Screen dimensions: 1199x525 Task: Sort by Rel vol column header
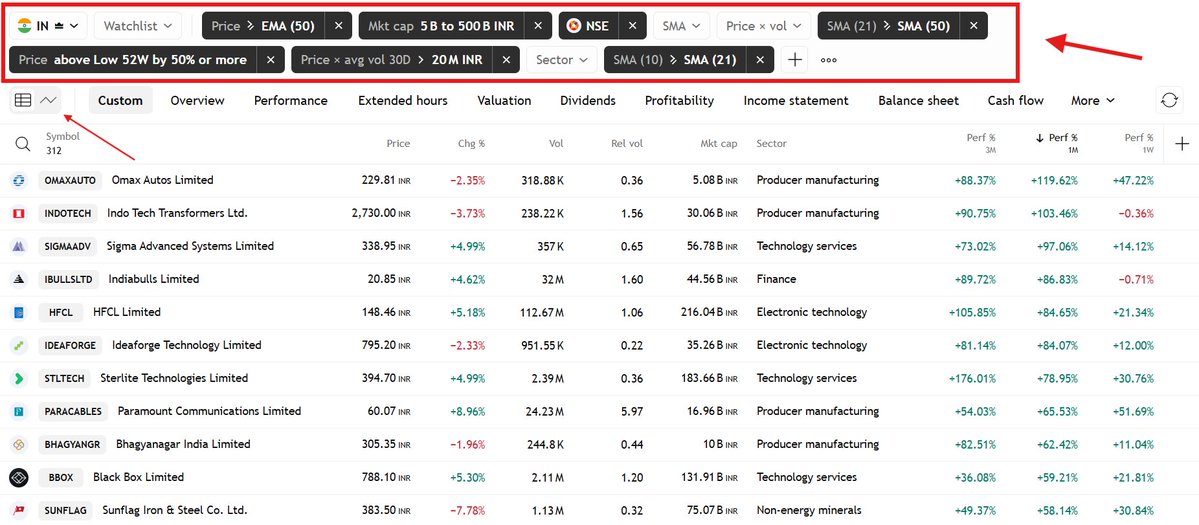(x=627, y=144)
